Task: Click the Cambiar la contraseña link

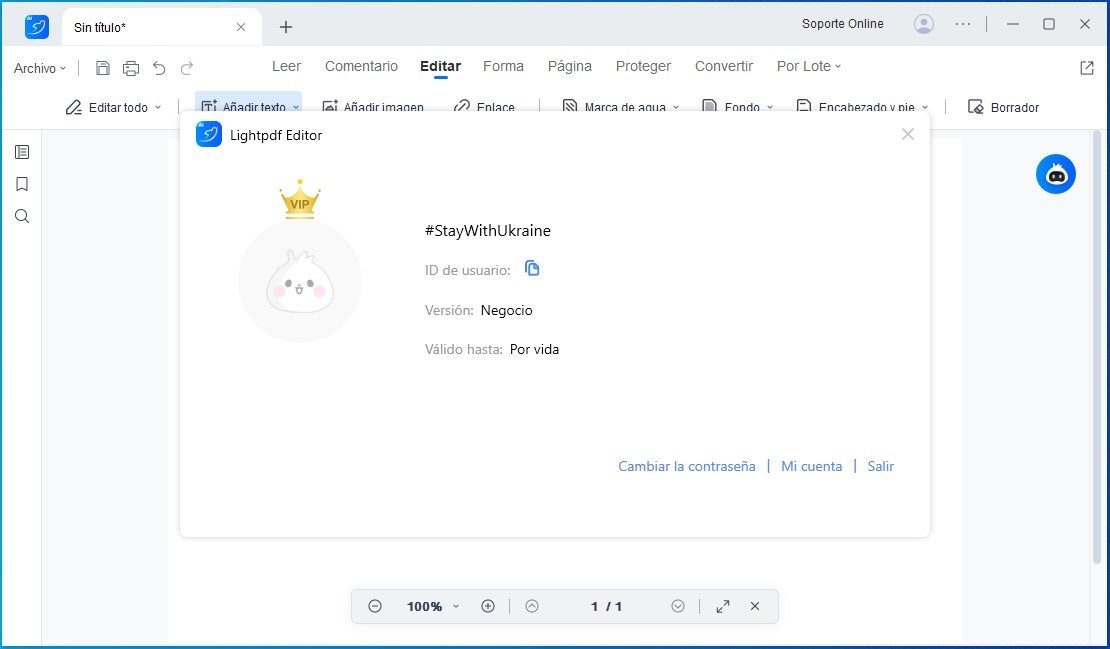Action: (687, 466)
